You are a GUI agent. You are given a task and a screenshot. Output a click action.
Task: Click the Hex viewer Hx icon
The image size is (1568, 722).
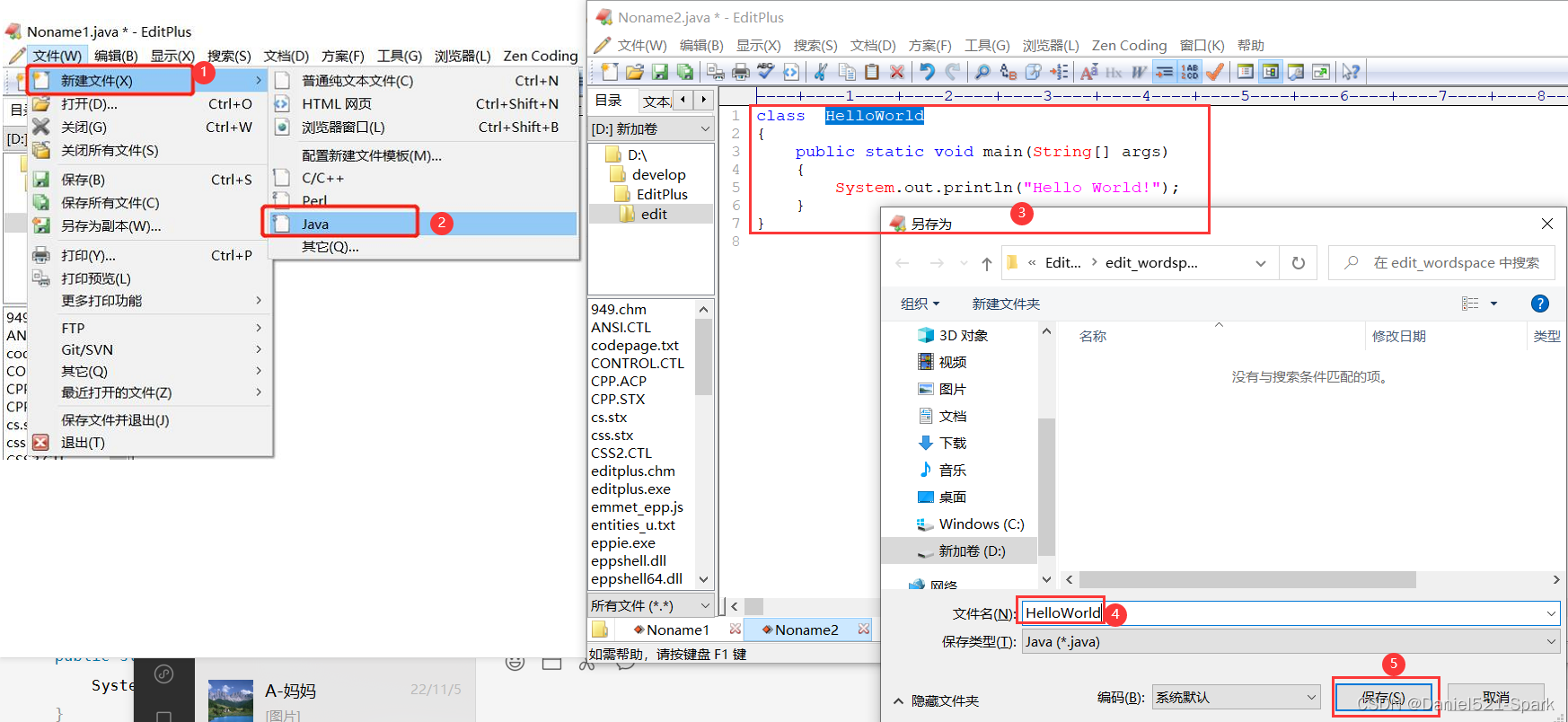click(1114, 72)
